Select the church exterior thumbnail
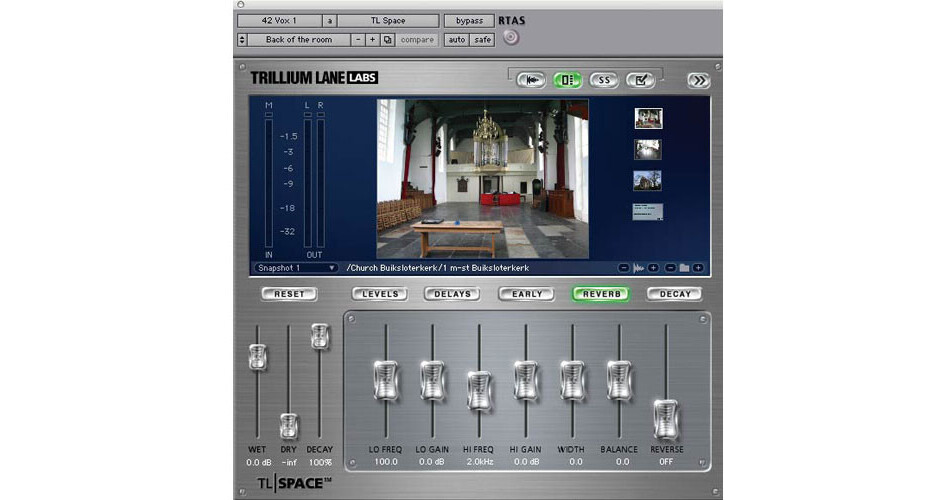 (x=647, y=180)
